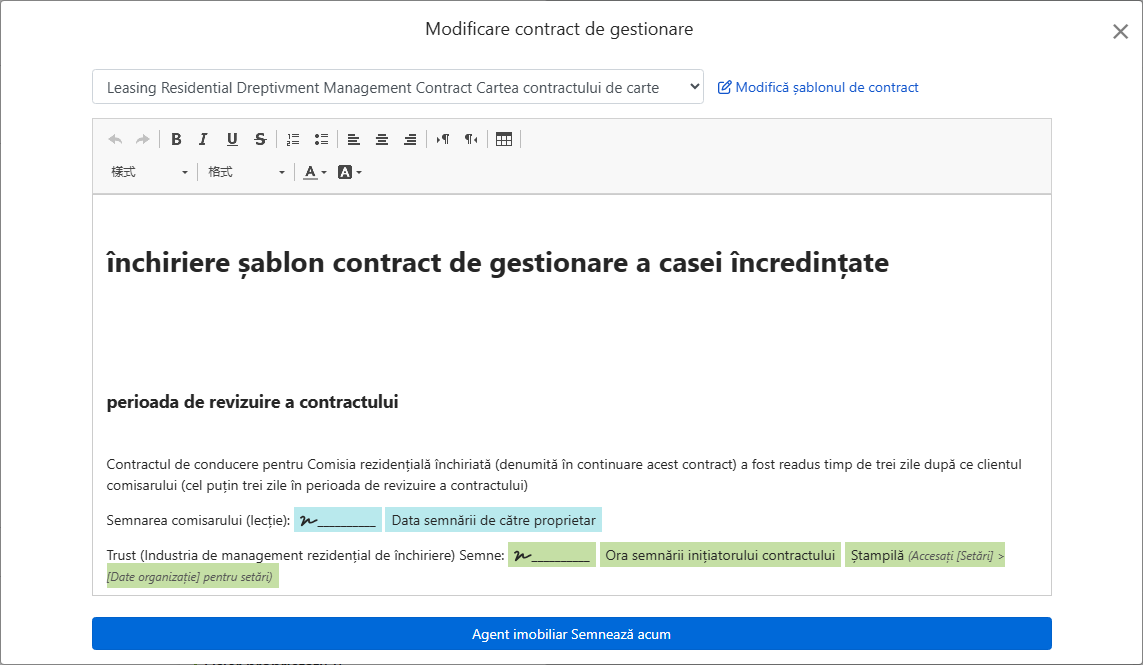Image resolution: width=1143 pixels, height=665 pixels.
Task: Select the Data semnării de către proprietar field
Action: click(494, 520)
